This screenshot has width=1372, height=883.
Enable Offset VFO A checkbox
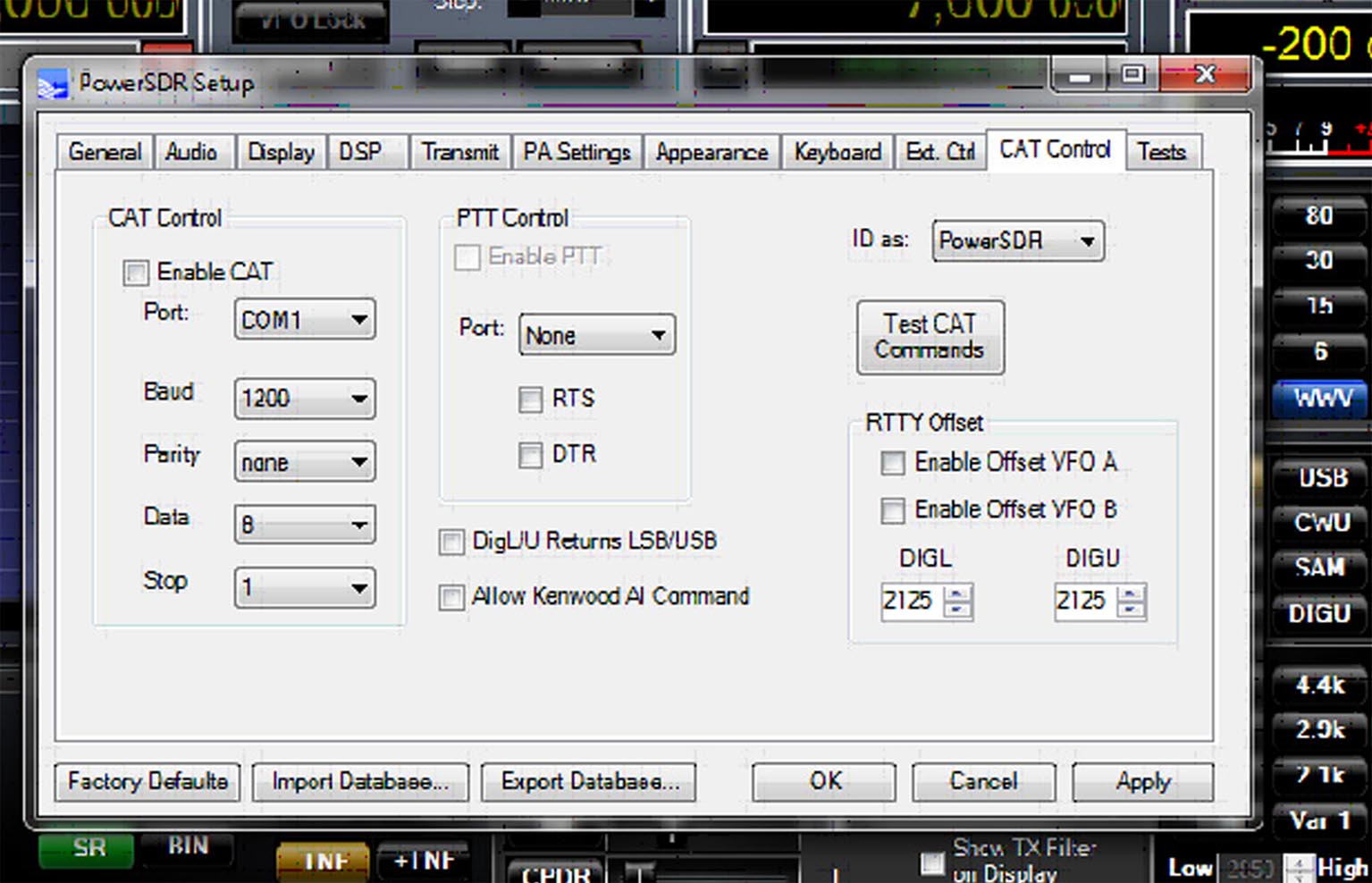[892, 463]
